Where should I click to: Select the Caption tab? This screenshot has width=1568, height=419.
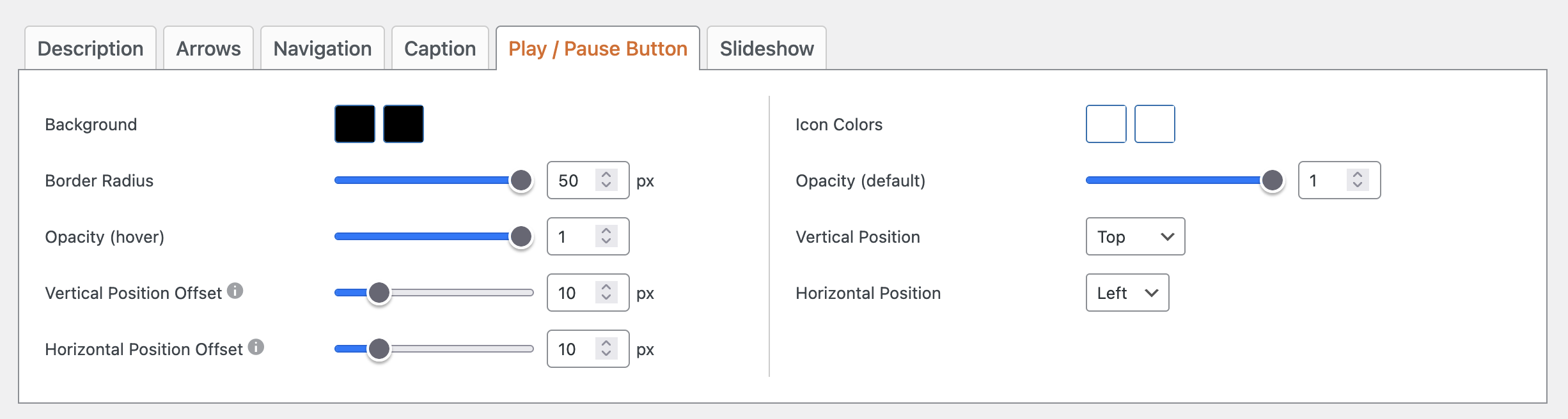pyautogui.click(x=440, y=49)
